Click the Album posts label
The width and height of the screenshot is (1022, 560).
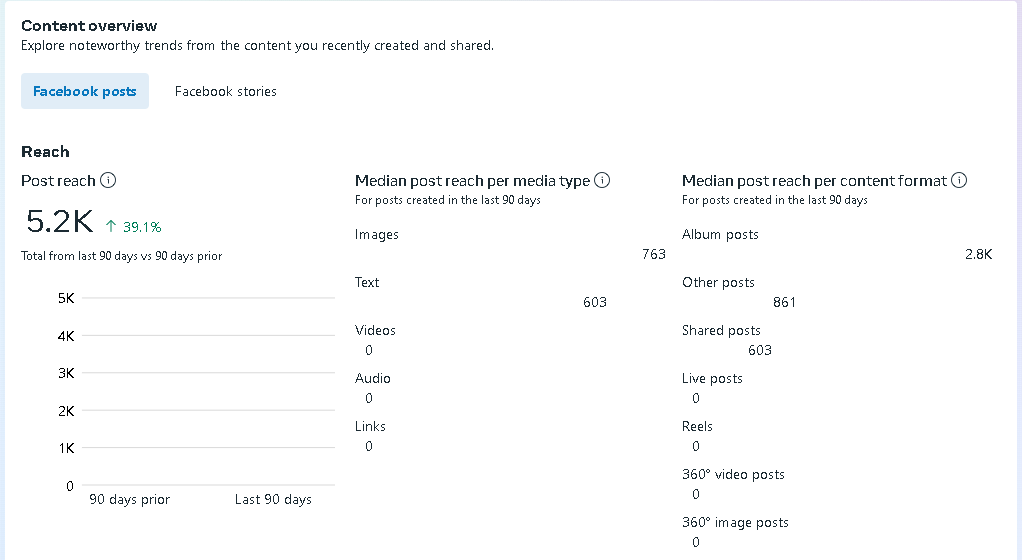pyautogui.click(x=720, y=235)
